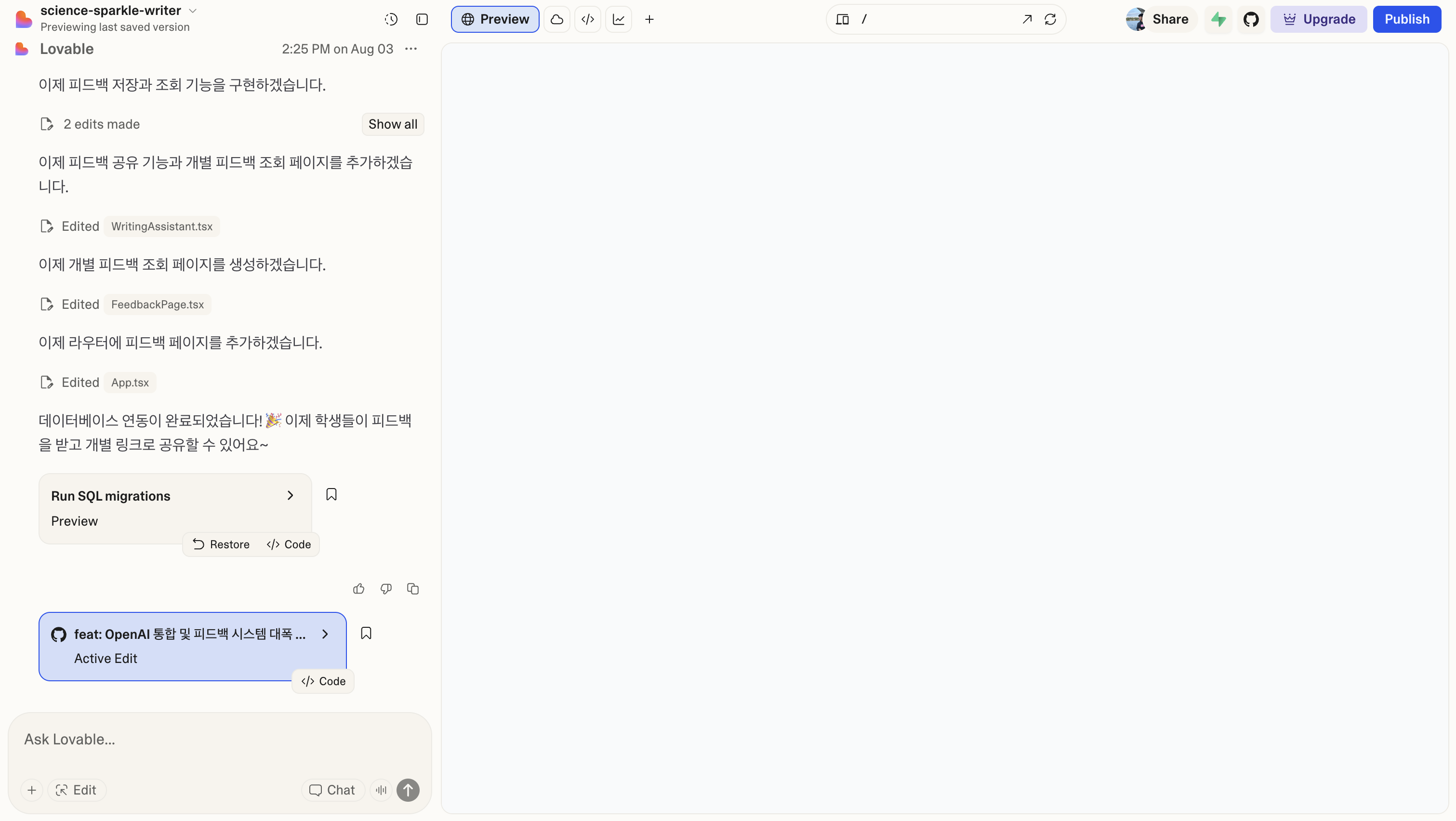Open preview in new tab arrow
This screenshot has height=821, width=1456.
1027,19
